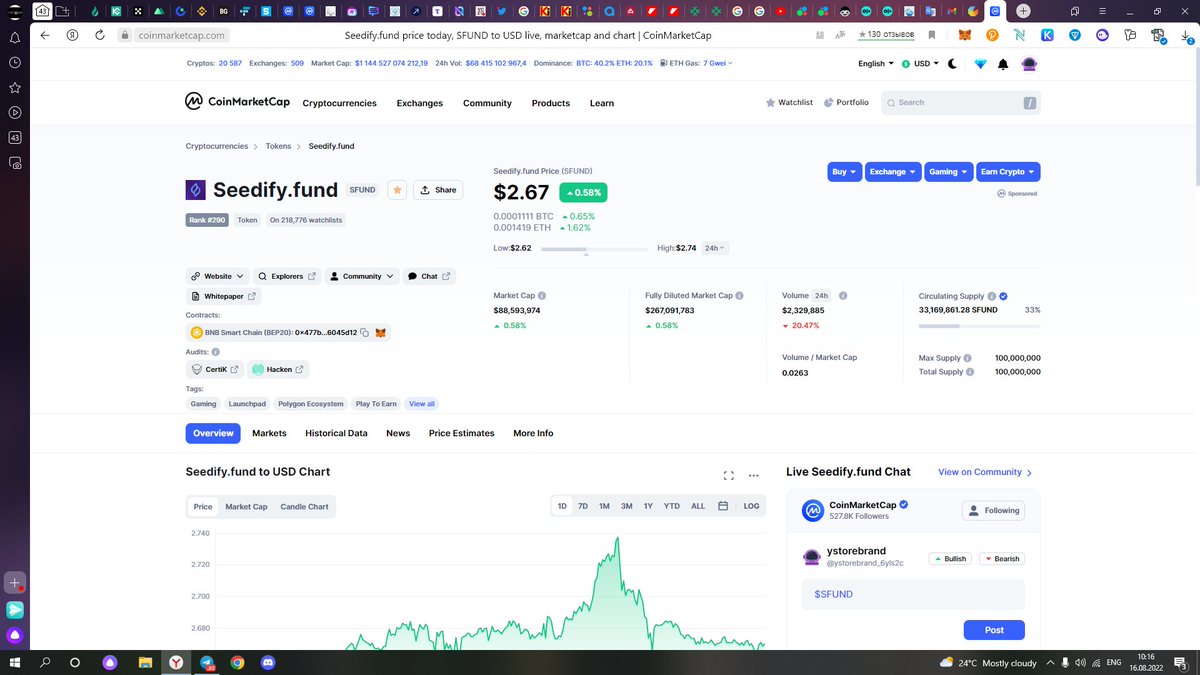Image resolution: width=1200 pixels, height=675 pixels.
Task: Select the 1M chart range
Action: [x=604, y=506]
